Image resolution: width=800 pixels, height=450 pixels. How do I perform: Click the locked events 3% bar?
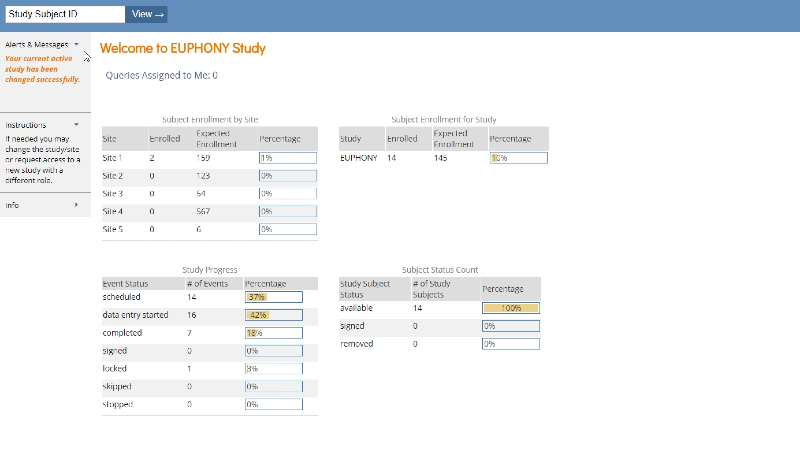tap(273, 369)
